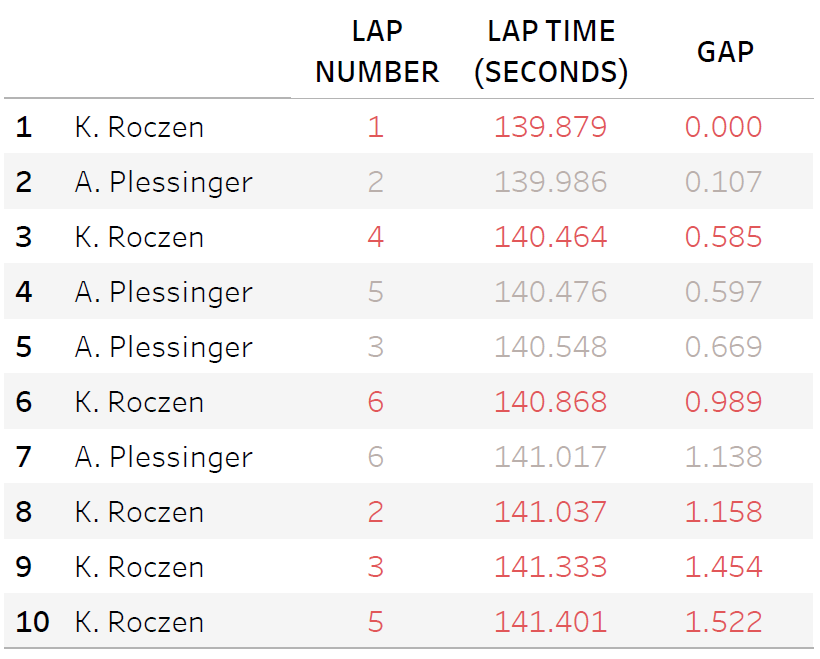Image resolution: width=820 pixels, height=659 pixels.
Task: Select rank number 10 in last row
Action: [x=32, y=622]
